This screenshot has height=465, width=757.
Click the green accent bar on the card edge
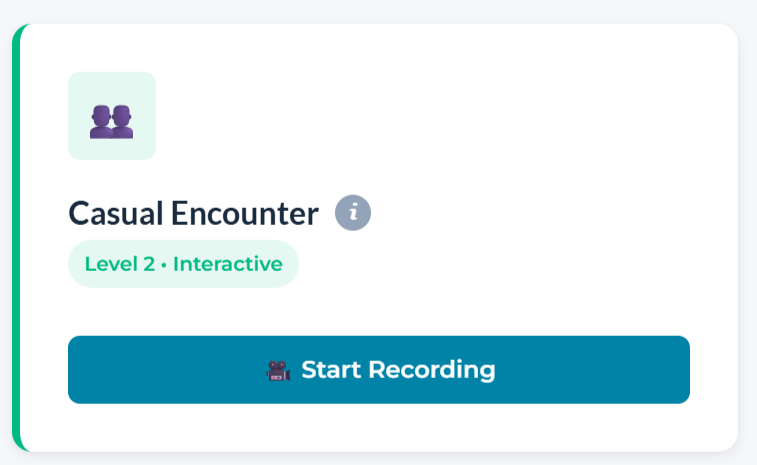[16, 240]
